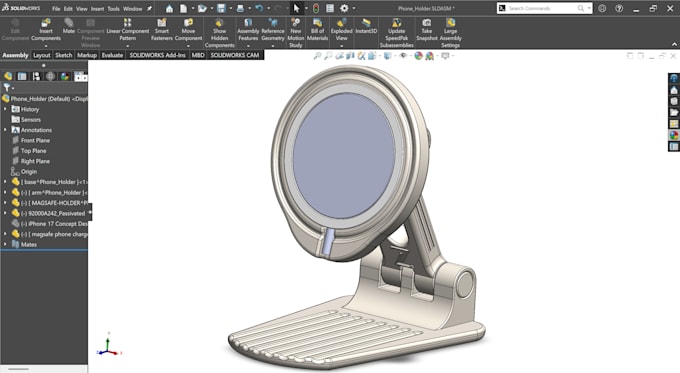Select the Move Component tool
Screen dimensions: 680x373
point(188,30)
